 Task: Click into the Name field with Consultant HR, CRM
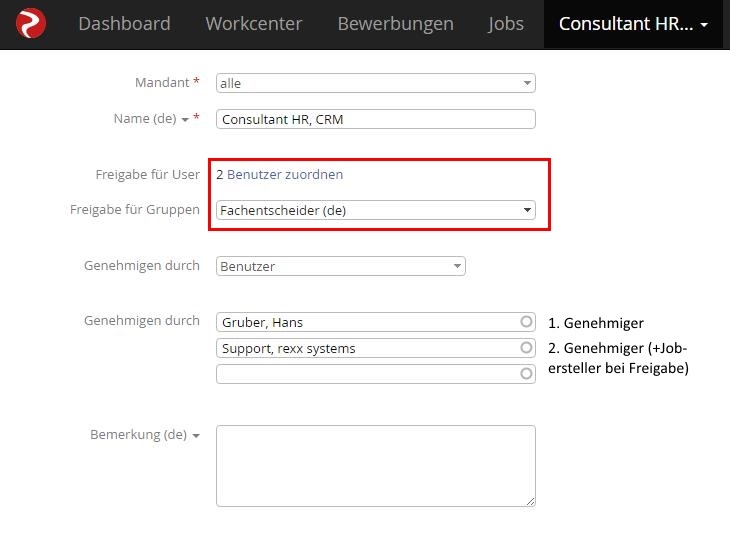click(376, 119)
